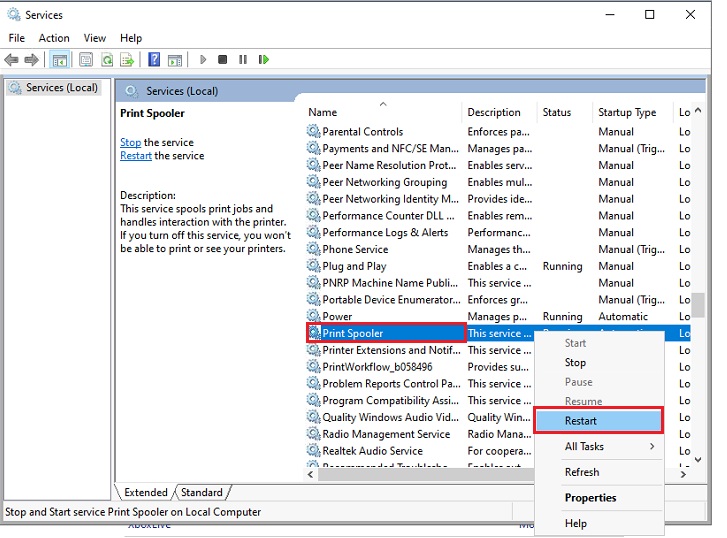Select Quality Windows Audio Vid... row
This screenshot has height=538, width=727.
[498, 417]
